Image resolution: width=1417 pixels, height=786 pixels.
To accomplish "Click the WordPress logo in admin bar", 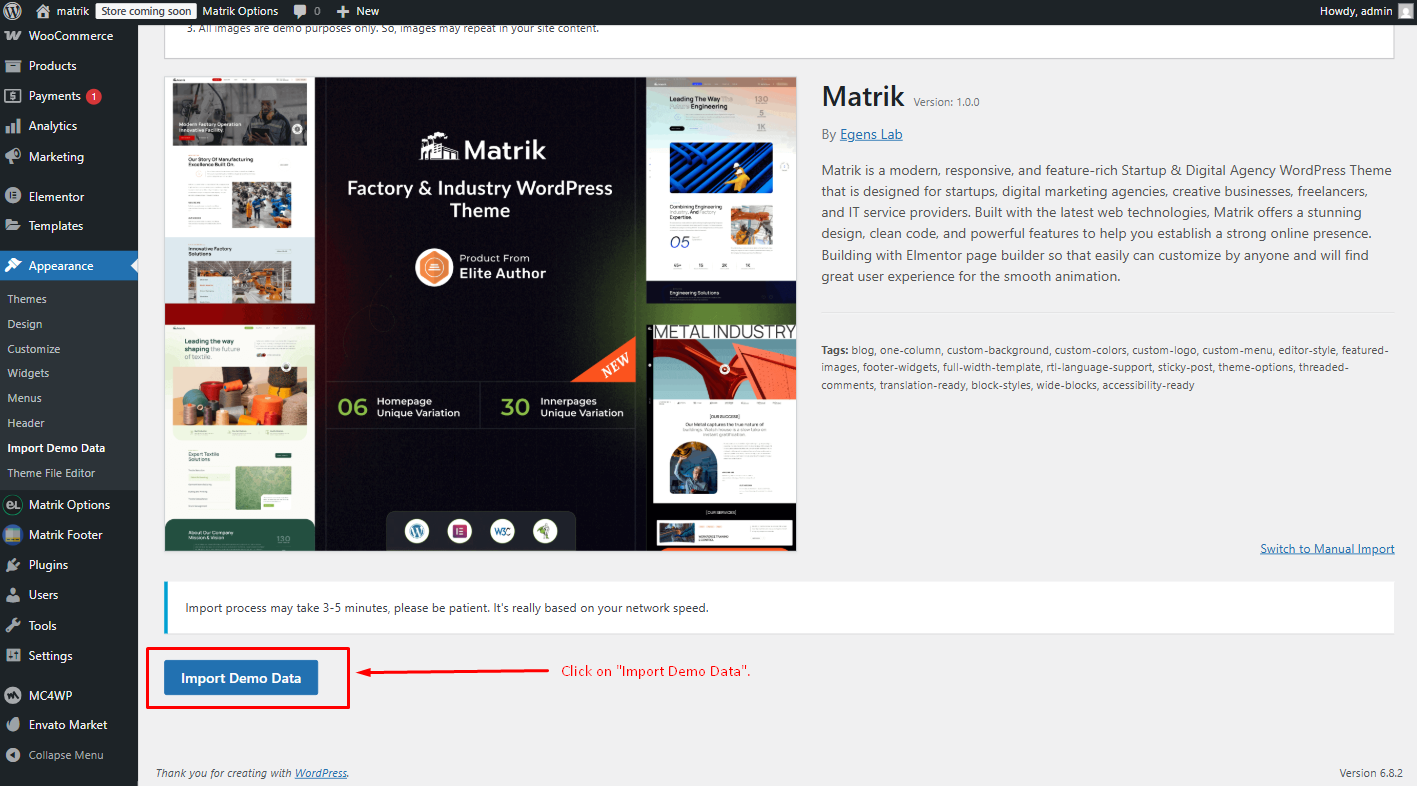I will coord(13,11).
